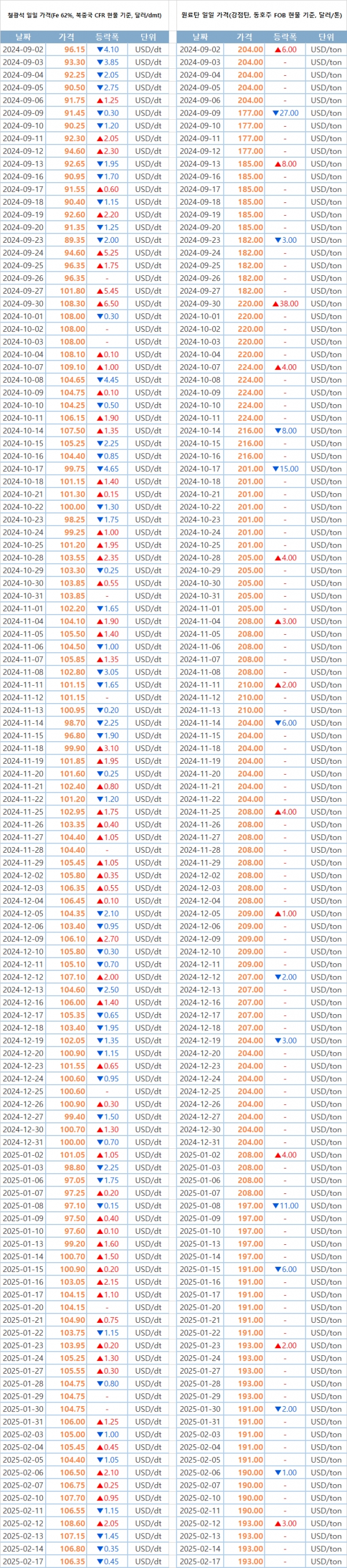Click the ▲38.00 change in the 원료탄 table

285,304
